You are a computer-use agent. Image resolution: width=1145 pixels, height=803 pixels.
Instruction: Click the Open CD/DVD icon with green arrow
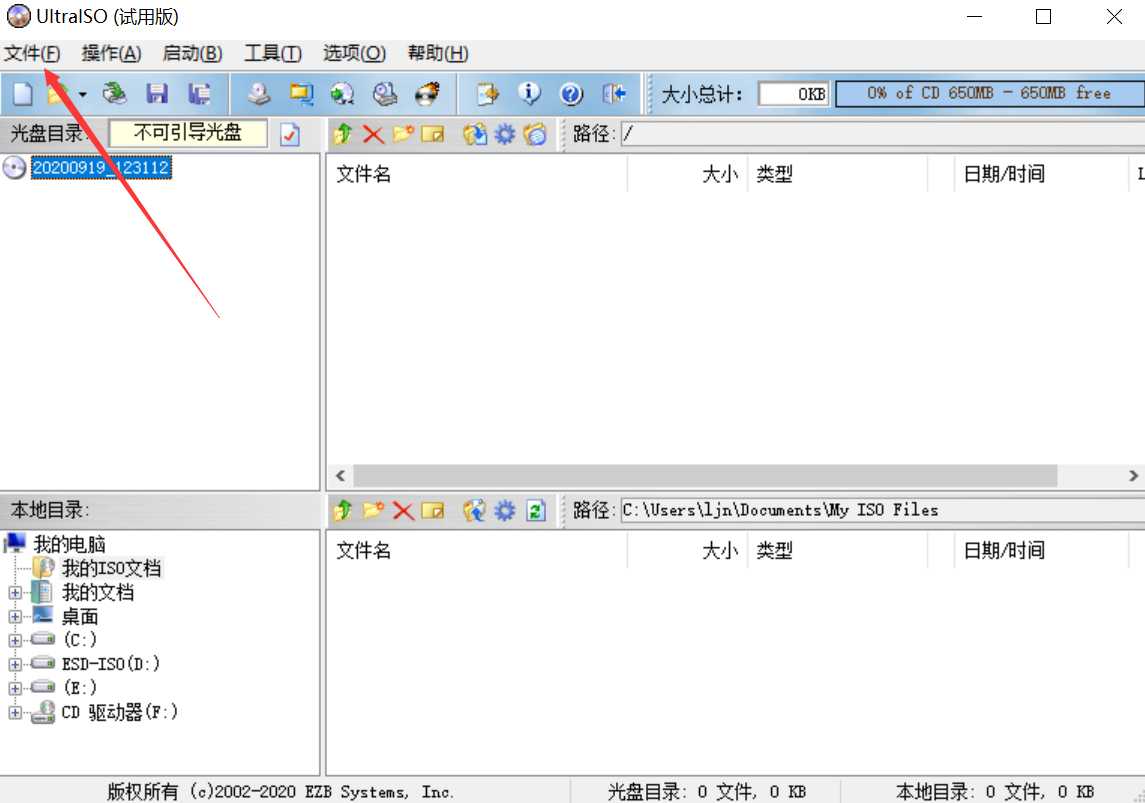(115, 93)
